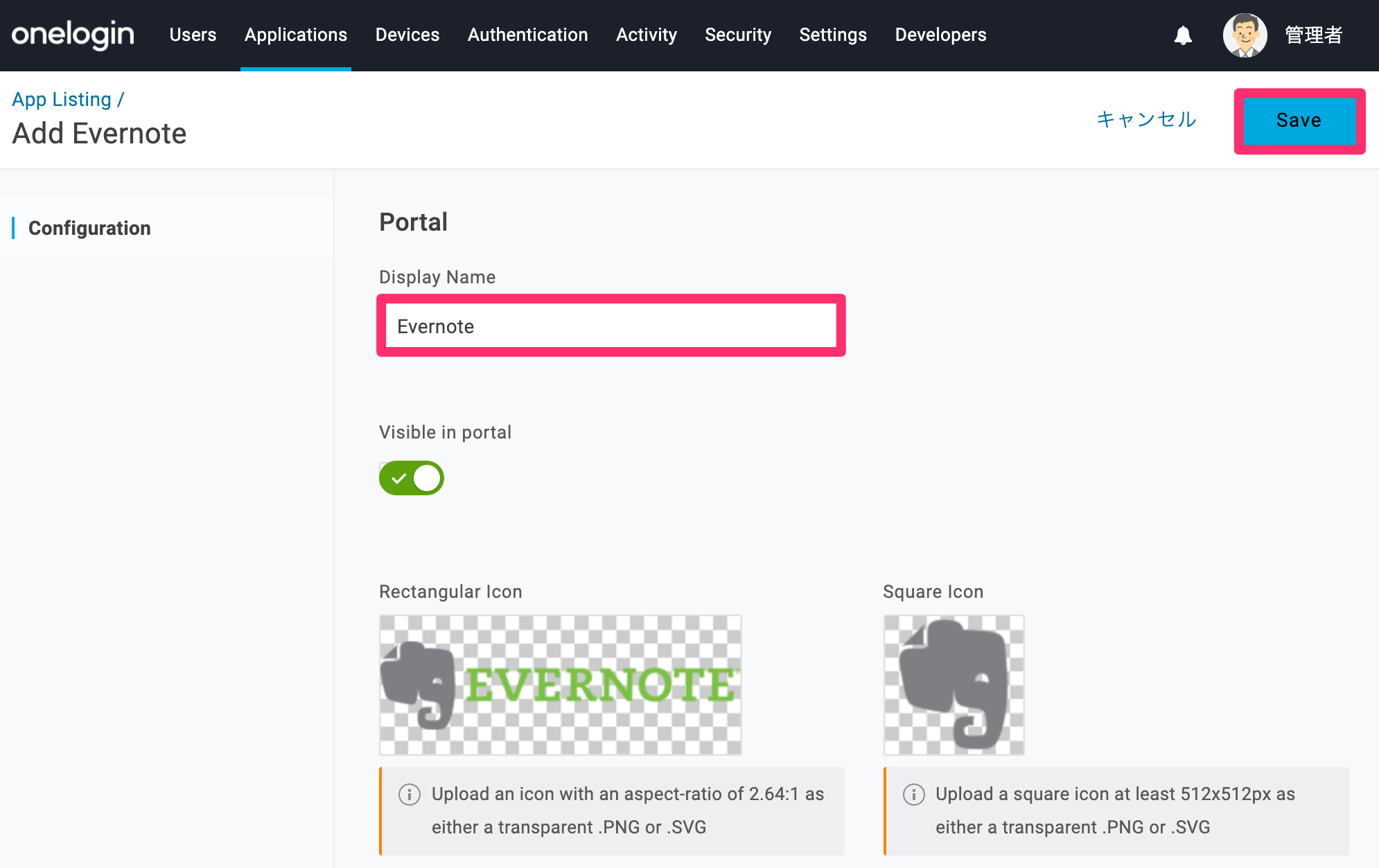Open the Security menu
The width and height of the screenshot is (1379, 868).
[738, 35]
